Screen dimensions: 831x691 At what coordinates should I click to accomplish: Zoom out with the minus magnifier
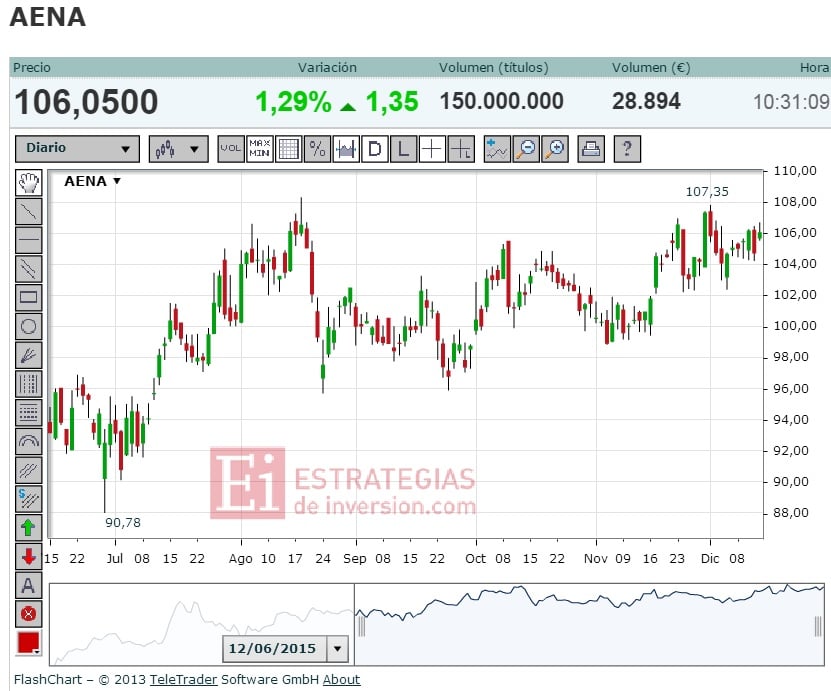[x=526, y=149]
